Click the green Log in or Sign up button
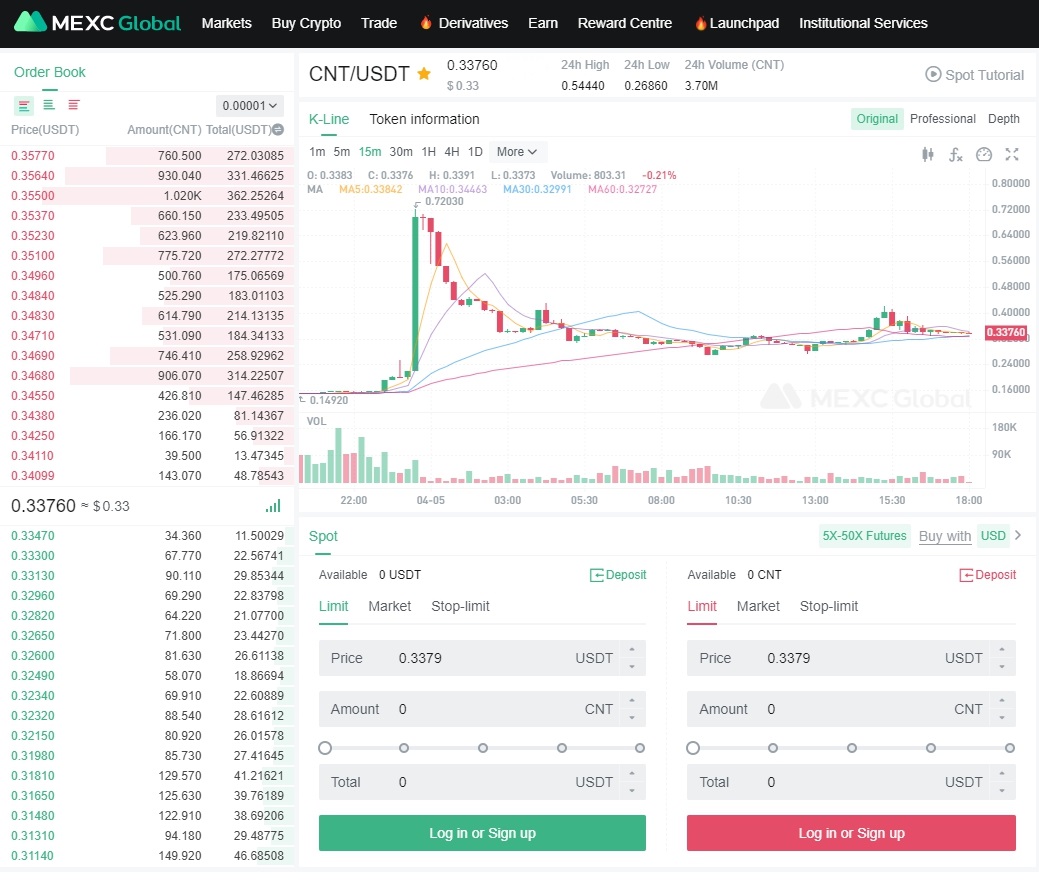Screen dimensions: 1039x880 click(x=482, y=833)
